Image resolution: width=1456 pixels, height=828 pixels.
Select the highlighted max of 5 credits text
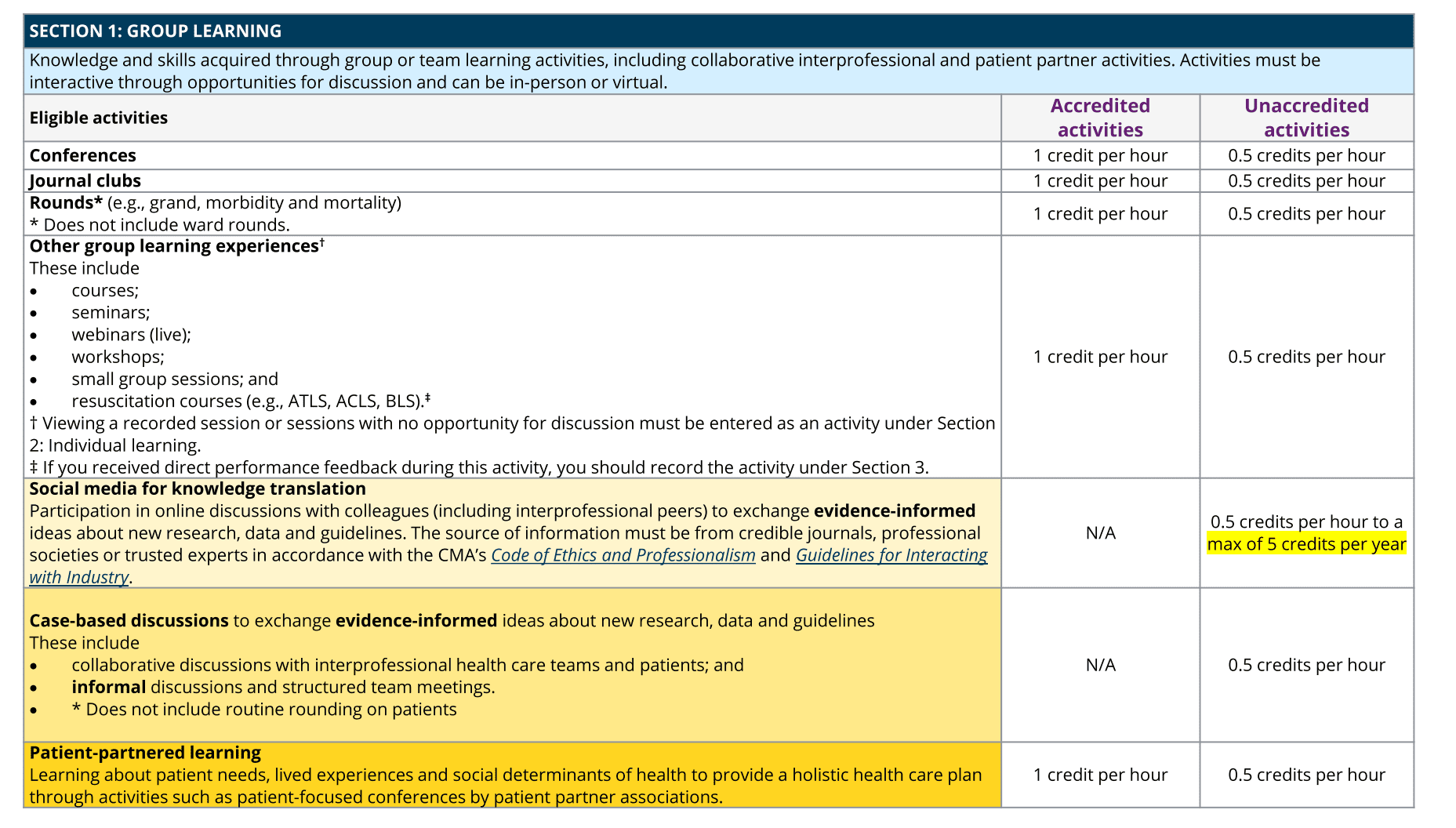[1306, 544]
